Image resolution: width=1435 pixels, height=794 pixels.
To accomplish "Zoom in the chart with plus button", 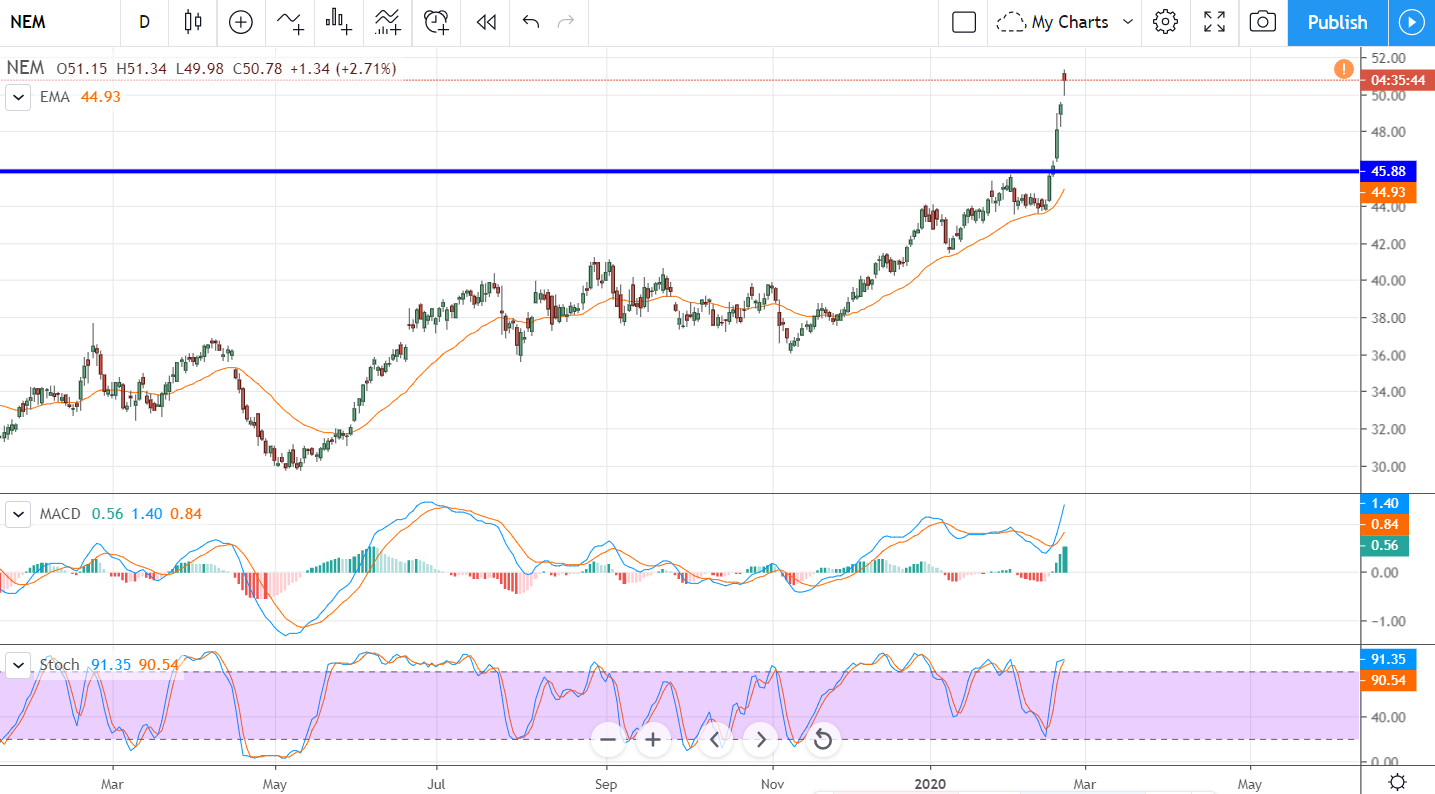I will (x=653, y=740).
